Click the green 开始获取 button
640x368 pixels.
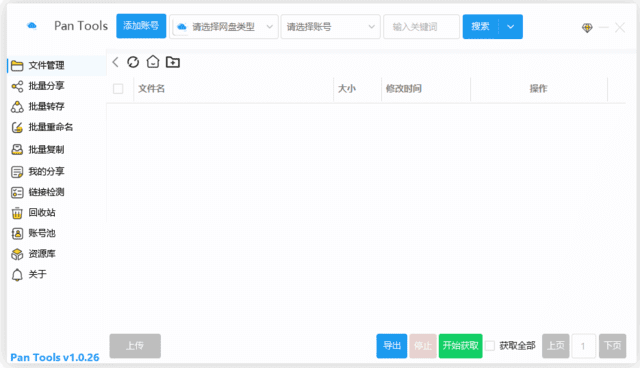[460, 346]
